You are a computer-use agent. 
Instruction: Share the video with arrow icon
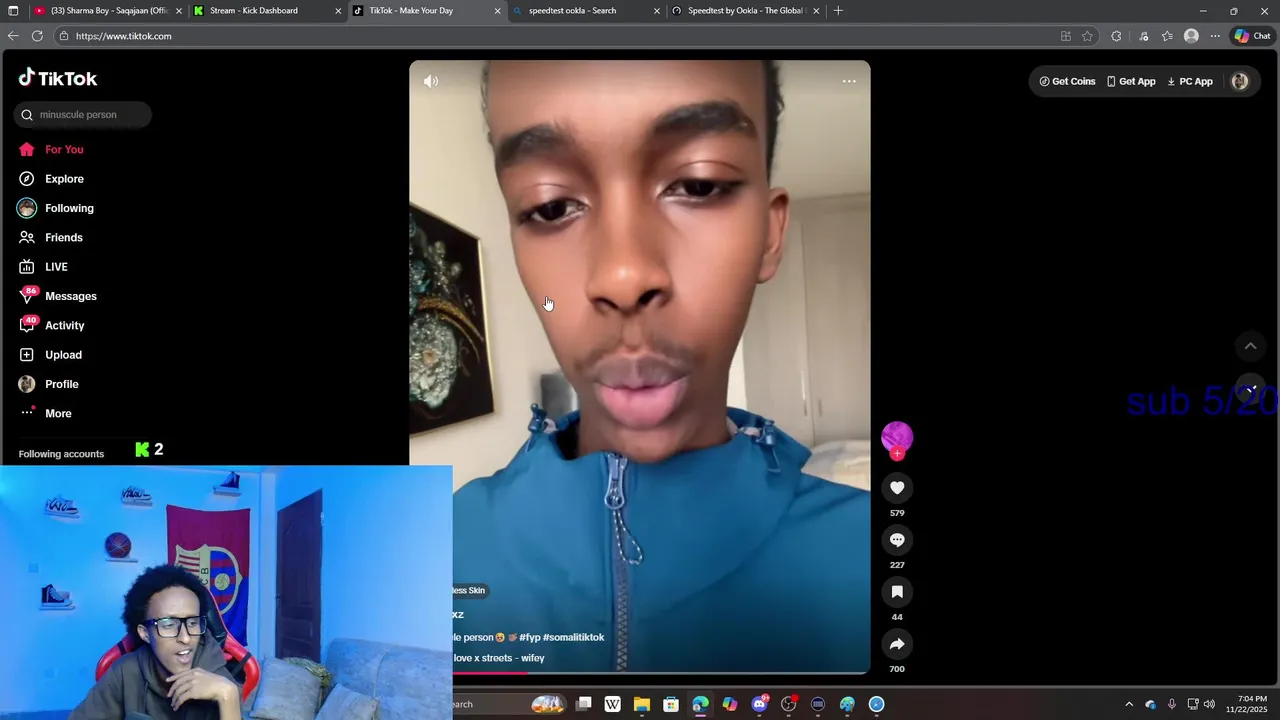[x=897, y=644]
